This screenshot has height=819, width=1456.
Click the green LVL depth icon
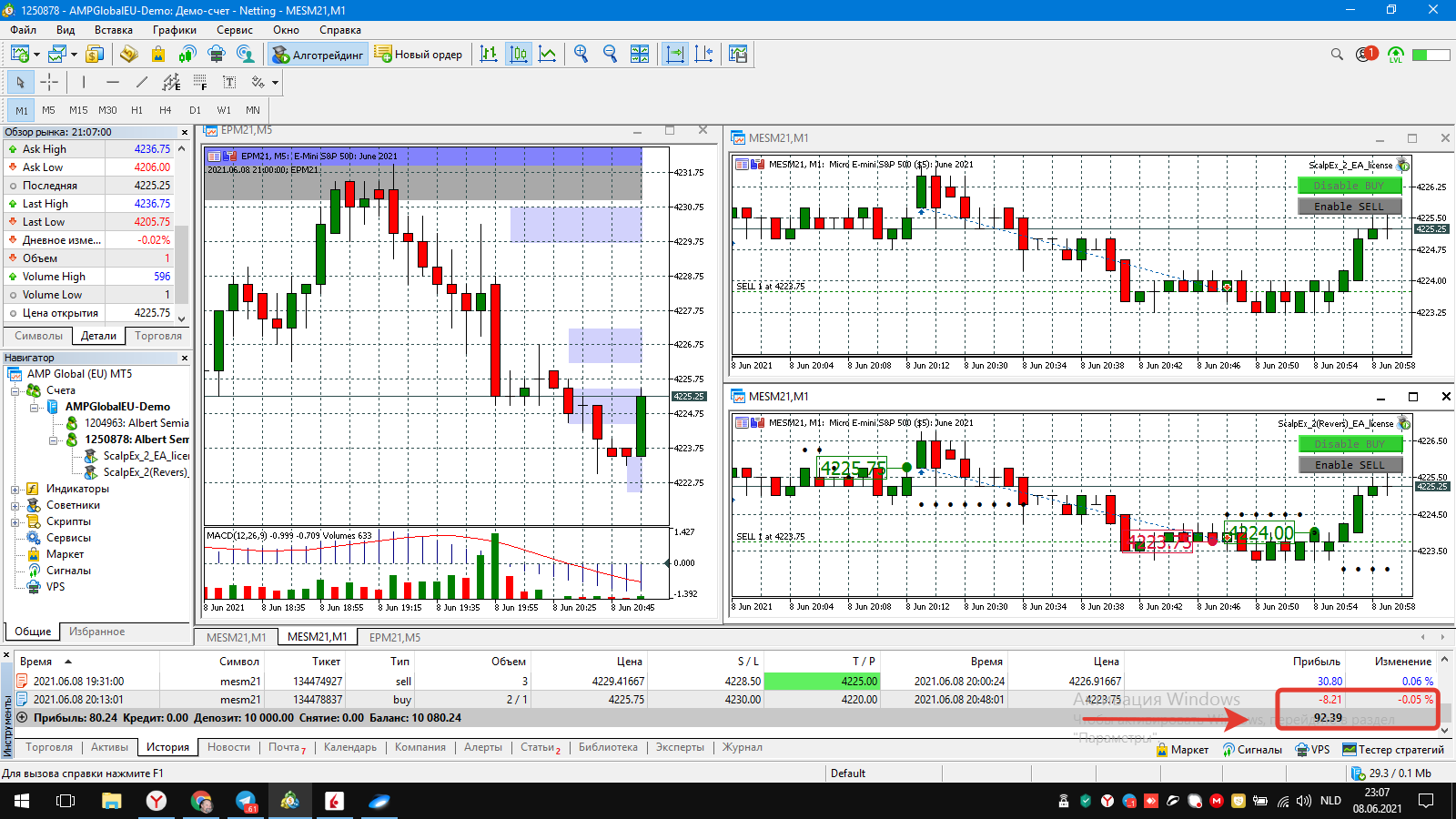pyautogui.click(x=1396, y=55)
